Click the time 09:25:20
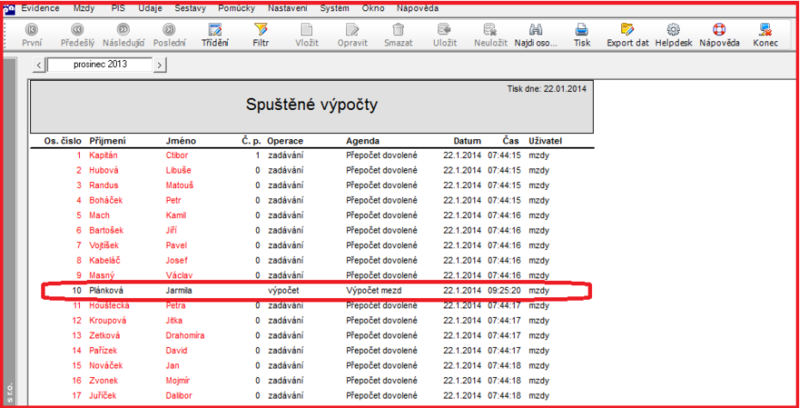Screen dimensions: 800x408 coord(504,291)
